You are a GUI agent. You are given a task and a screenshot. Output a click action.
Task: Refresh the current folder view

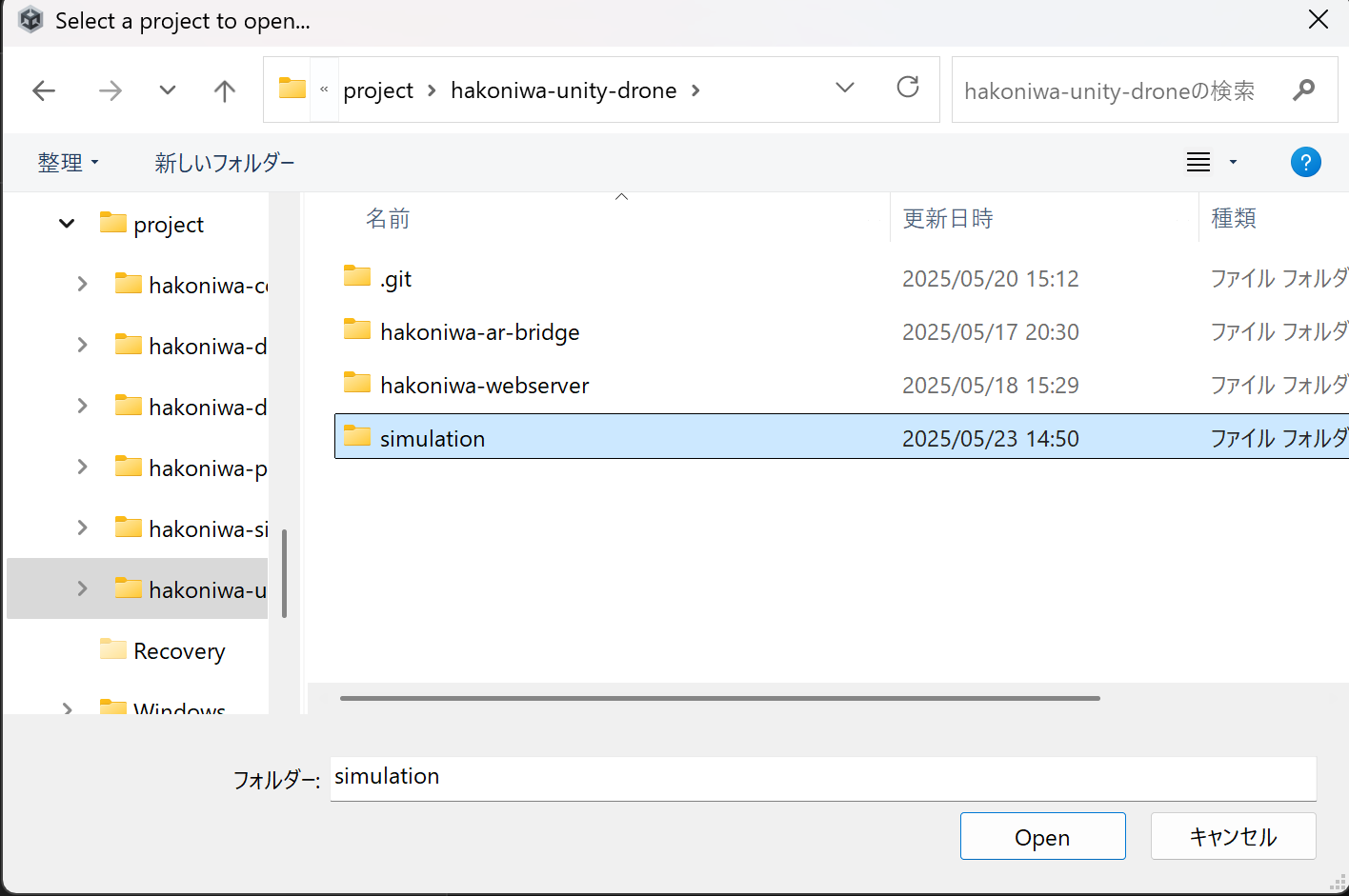point(907,89)
